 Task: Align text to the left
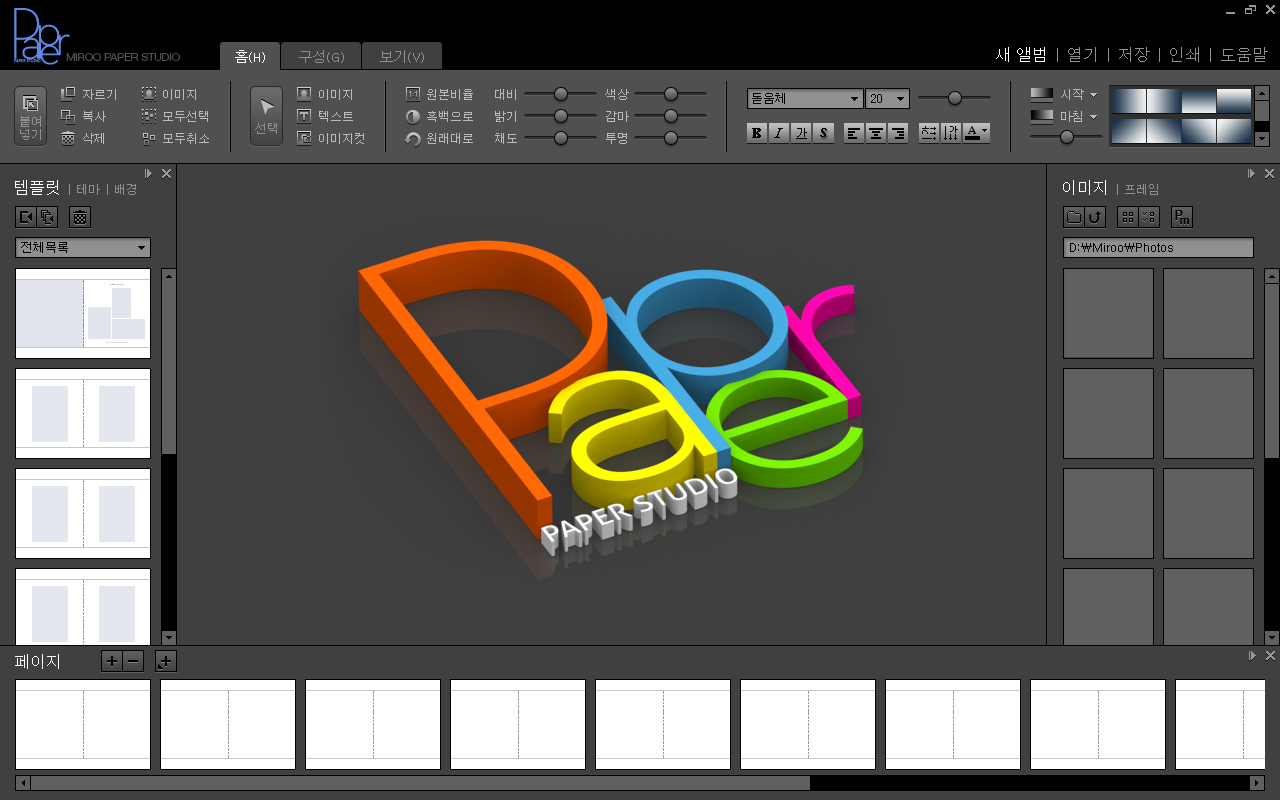coord(854,132)
